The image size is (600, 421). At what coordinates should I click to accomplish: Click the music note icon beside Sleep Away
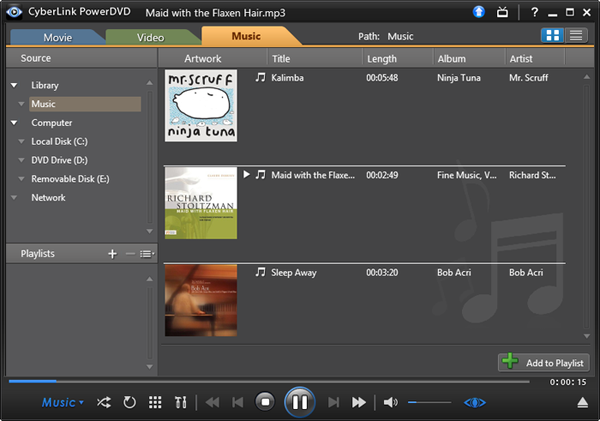(x=260, y=272)
